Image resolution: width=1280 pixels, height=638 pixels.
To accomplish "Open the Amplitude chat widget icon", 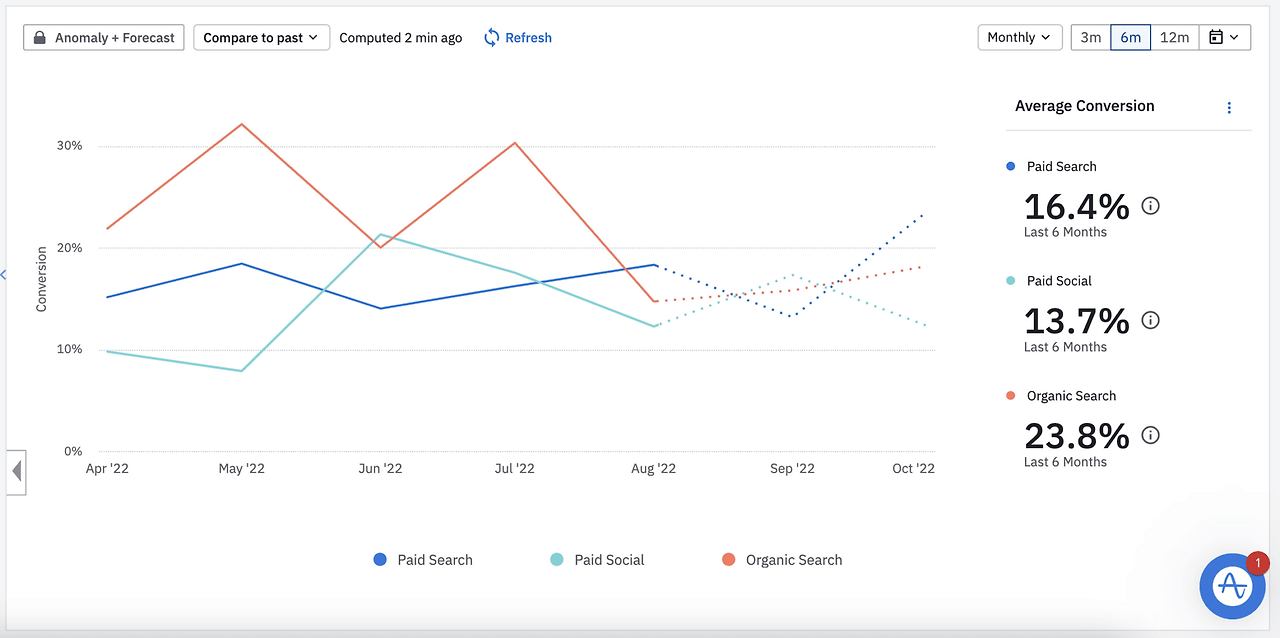I will (1232, 586).
